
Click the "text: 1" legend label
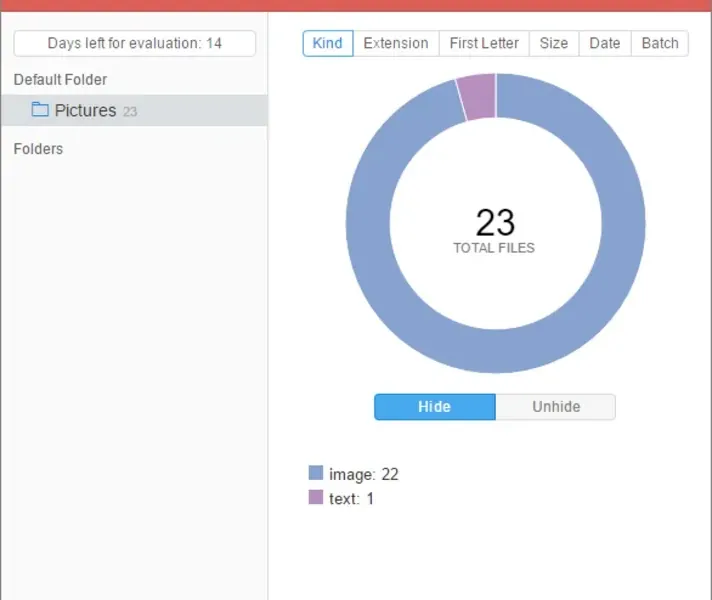(351, 498)
